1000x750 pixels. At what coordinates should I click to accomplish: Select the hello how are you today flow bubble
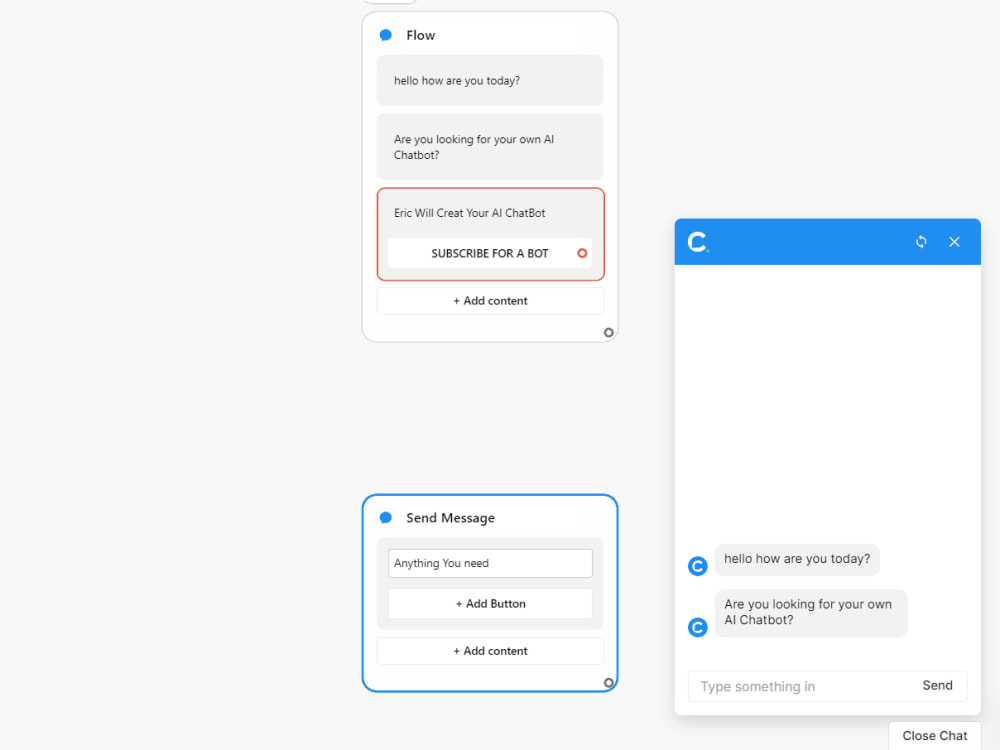pyautogui.click(x=489, y=80)
